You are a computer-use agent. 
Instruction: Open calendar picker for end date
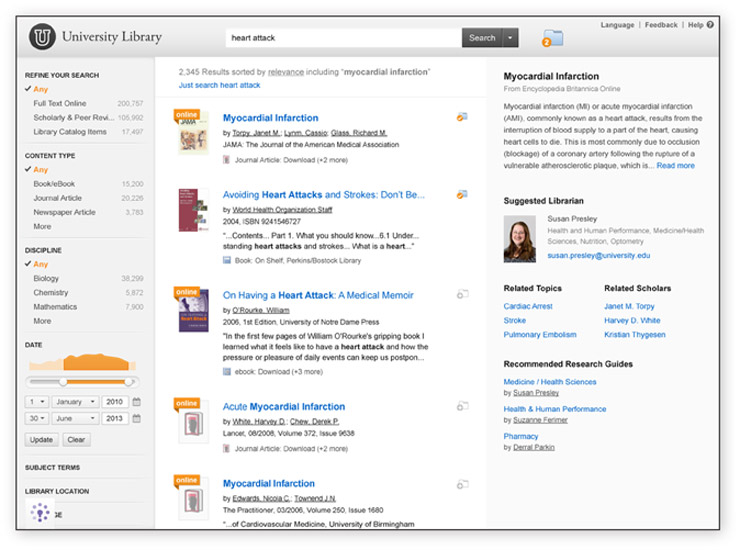point(136,418)
